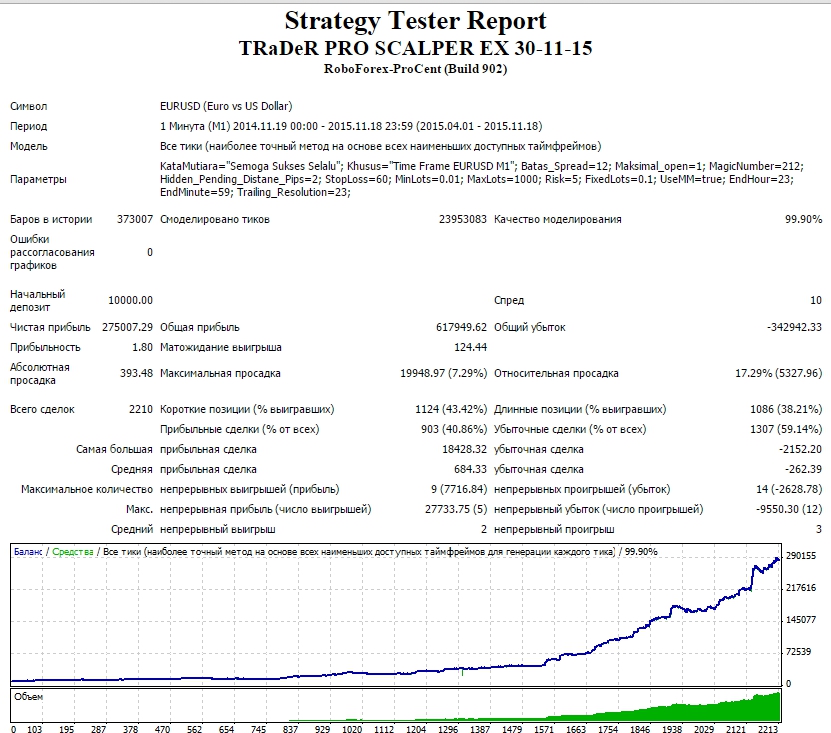Click the y-axis label '72539'
Screen dimensions: 831x733
coord(799,652)
